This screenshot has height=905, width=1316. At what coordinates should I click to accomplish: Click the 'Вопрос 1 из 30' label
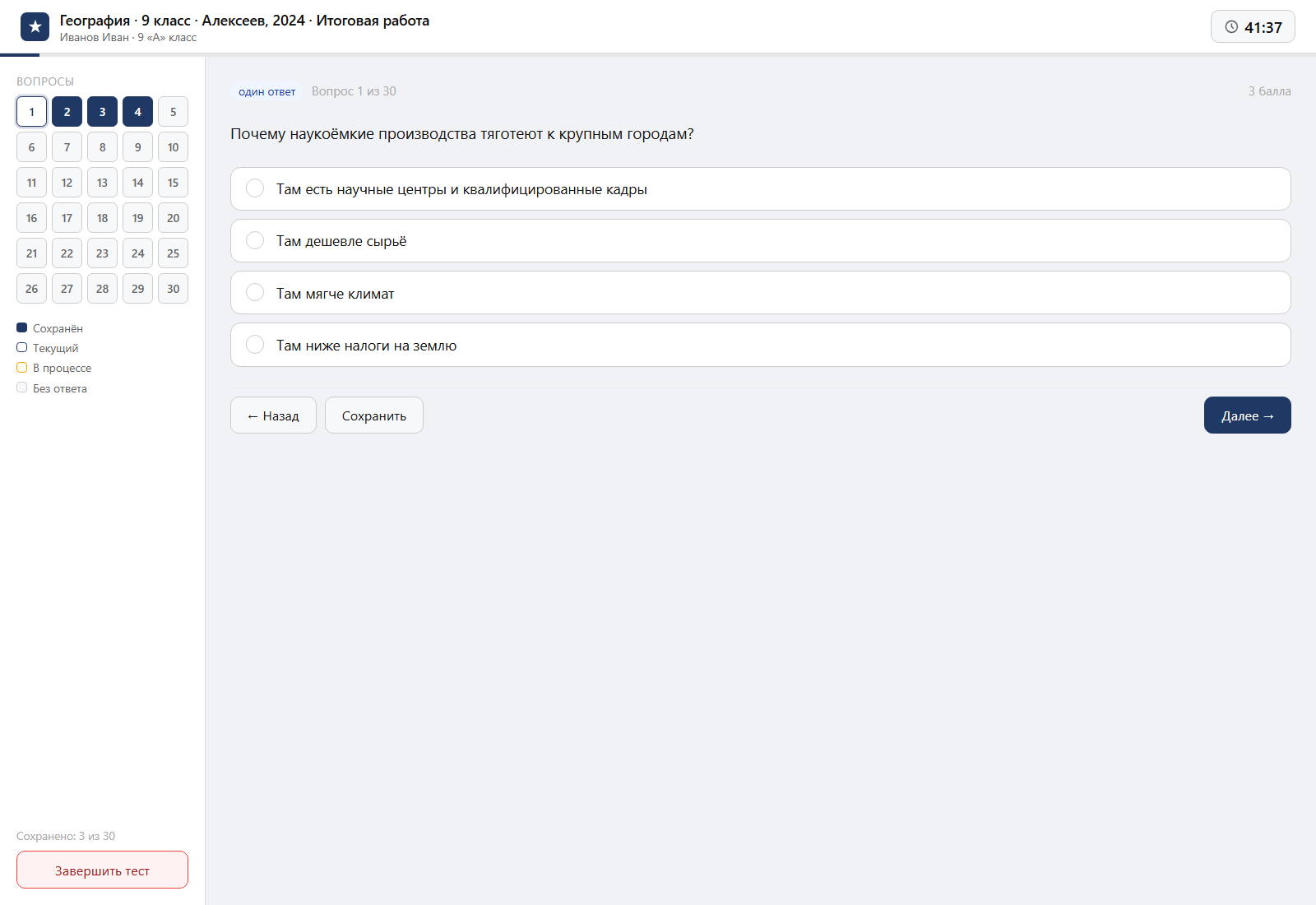click(x=354, y=91)
